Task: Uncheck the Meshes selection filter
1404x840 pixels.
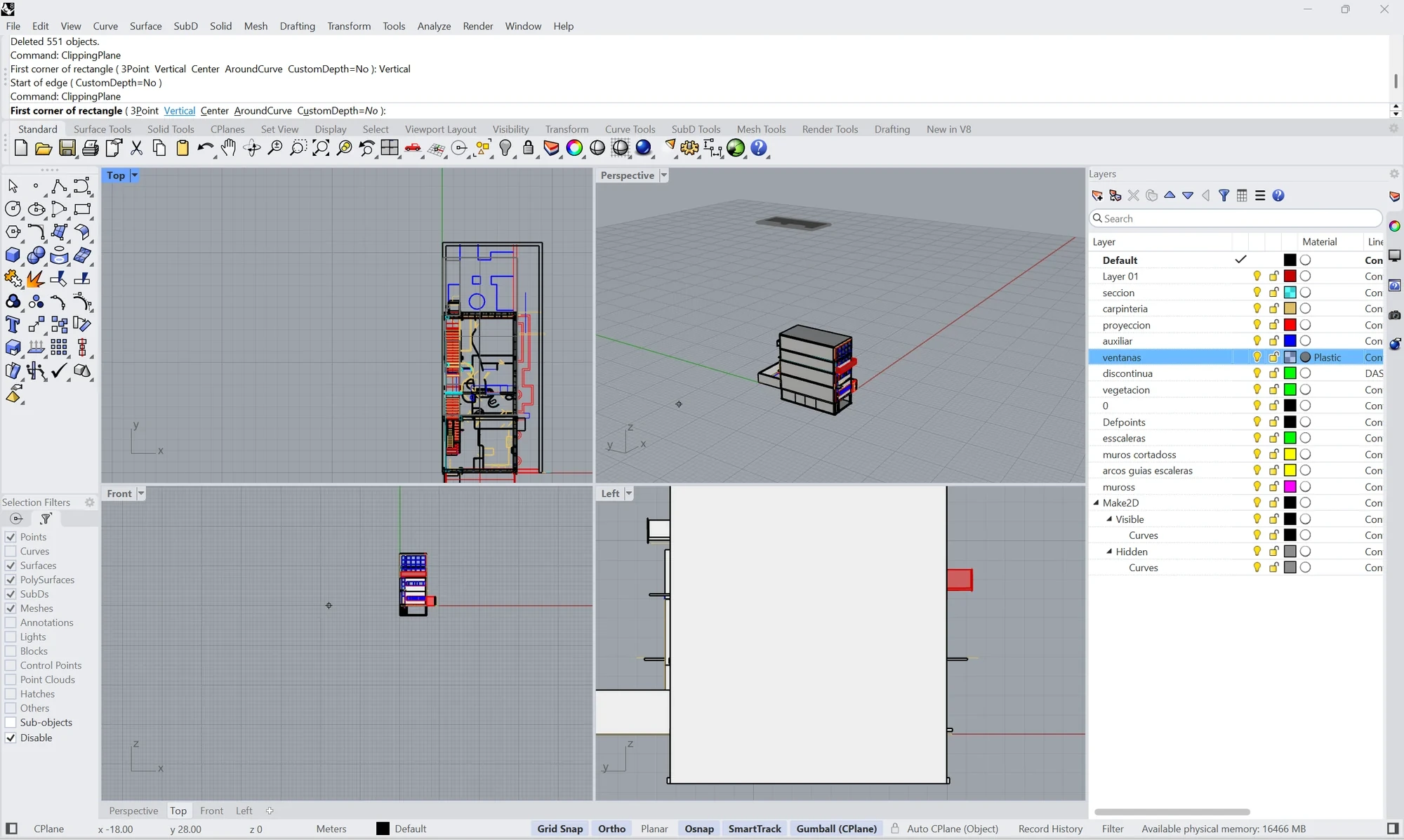Action: click(11, 608)
